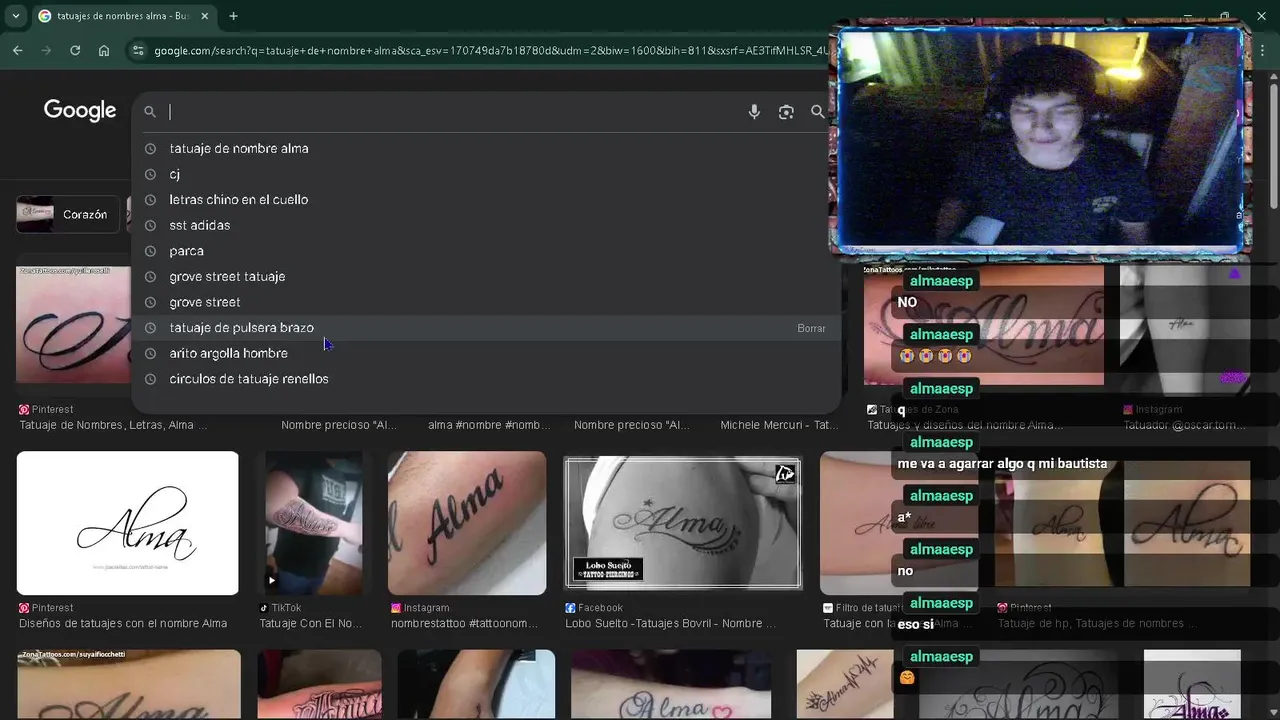Open link 'Tatuaje Con El No...' from TikTok
The height and width of the screenshot is (720, 1280).
[310, 623]
